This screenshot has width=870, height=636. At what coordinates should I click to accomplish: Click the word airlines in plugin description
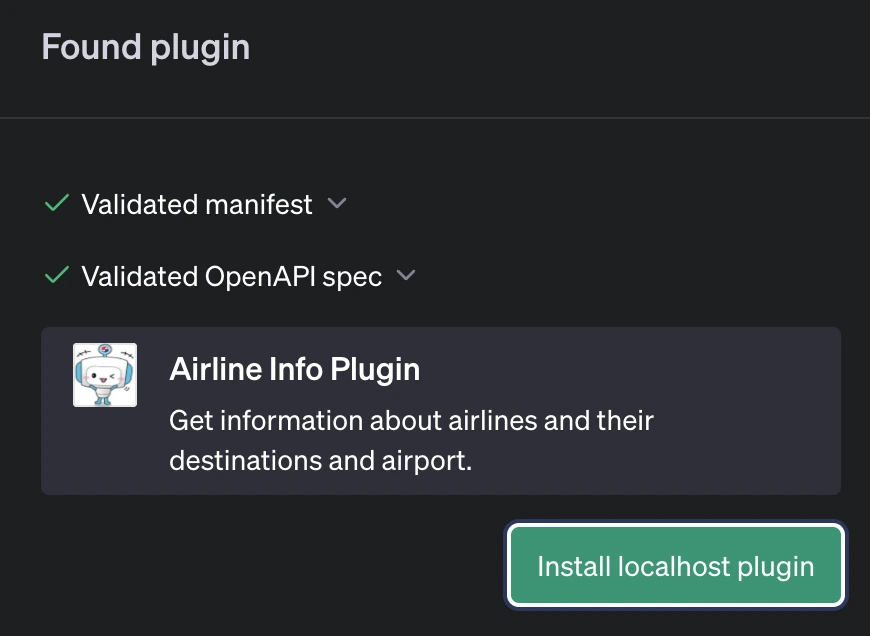(494, 420)
